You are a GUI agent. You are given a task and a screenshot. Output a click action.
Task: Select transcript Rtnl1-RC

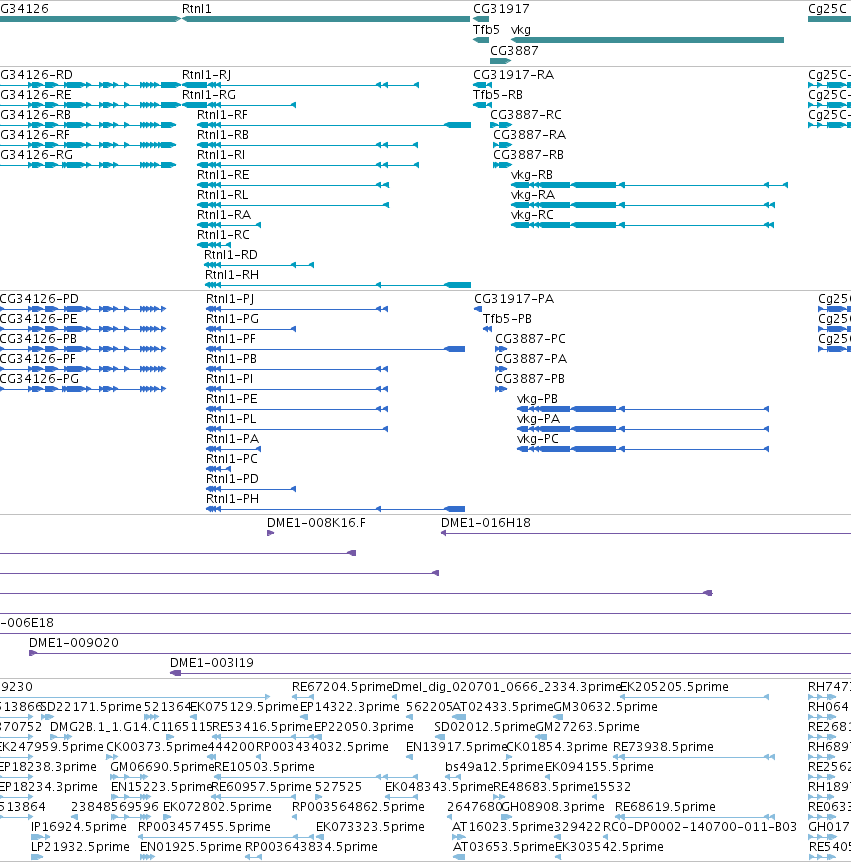point(214,245)
